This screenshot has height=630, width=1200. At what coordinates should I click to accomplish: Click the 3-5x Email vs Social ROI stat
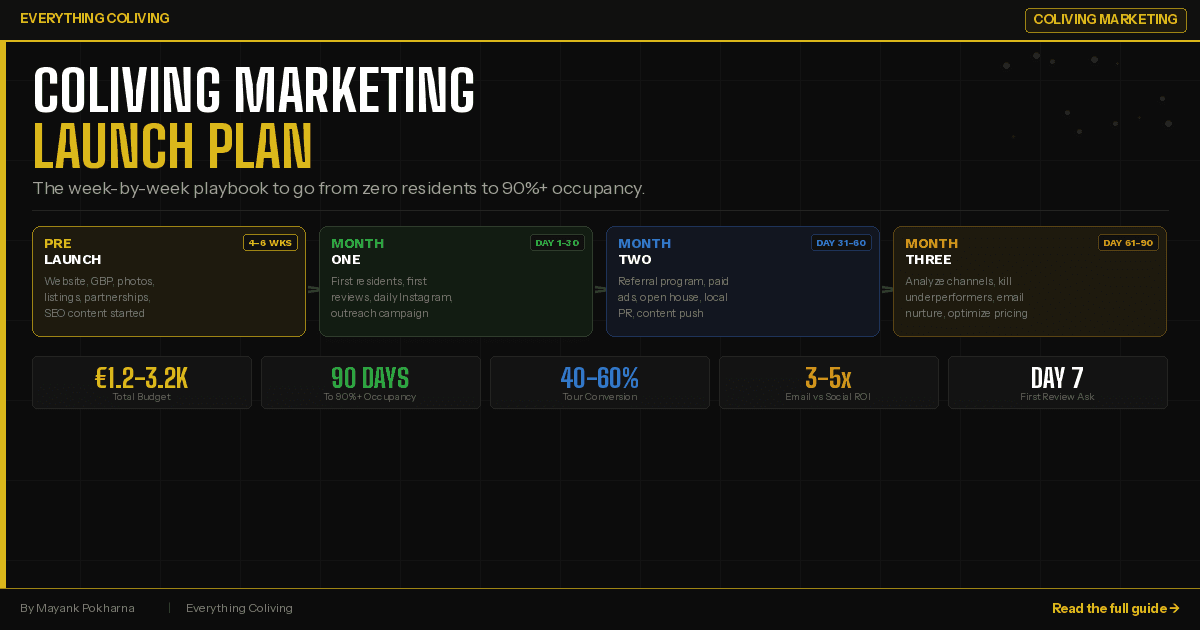828,382
